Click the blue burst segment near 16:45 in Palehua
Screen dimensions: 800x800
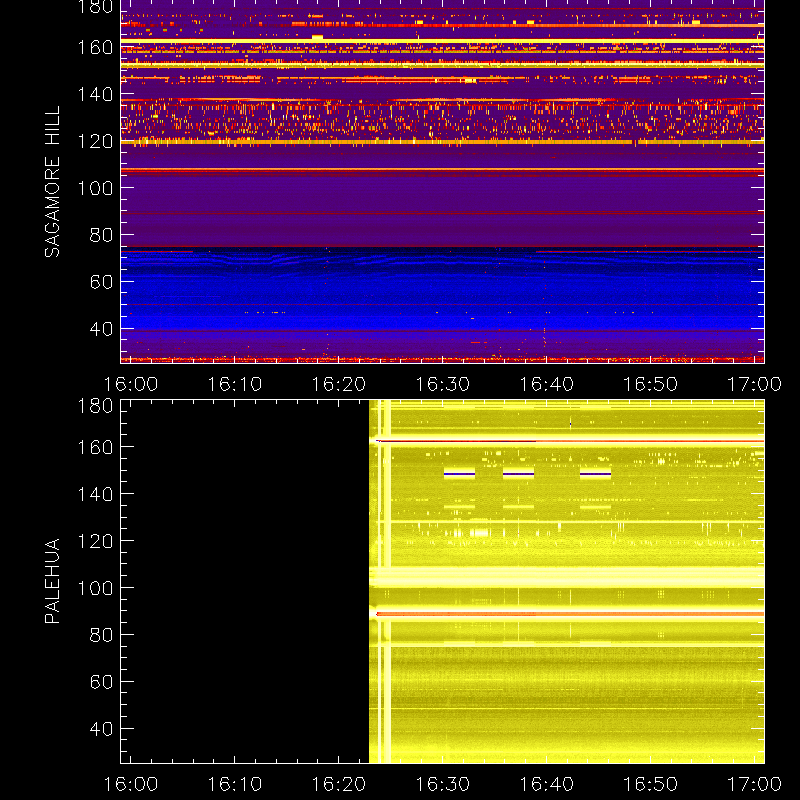tap(595, 474)
